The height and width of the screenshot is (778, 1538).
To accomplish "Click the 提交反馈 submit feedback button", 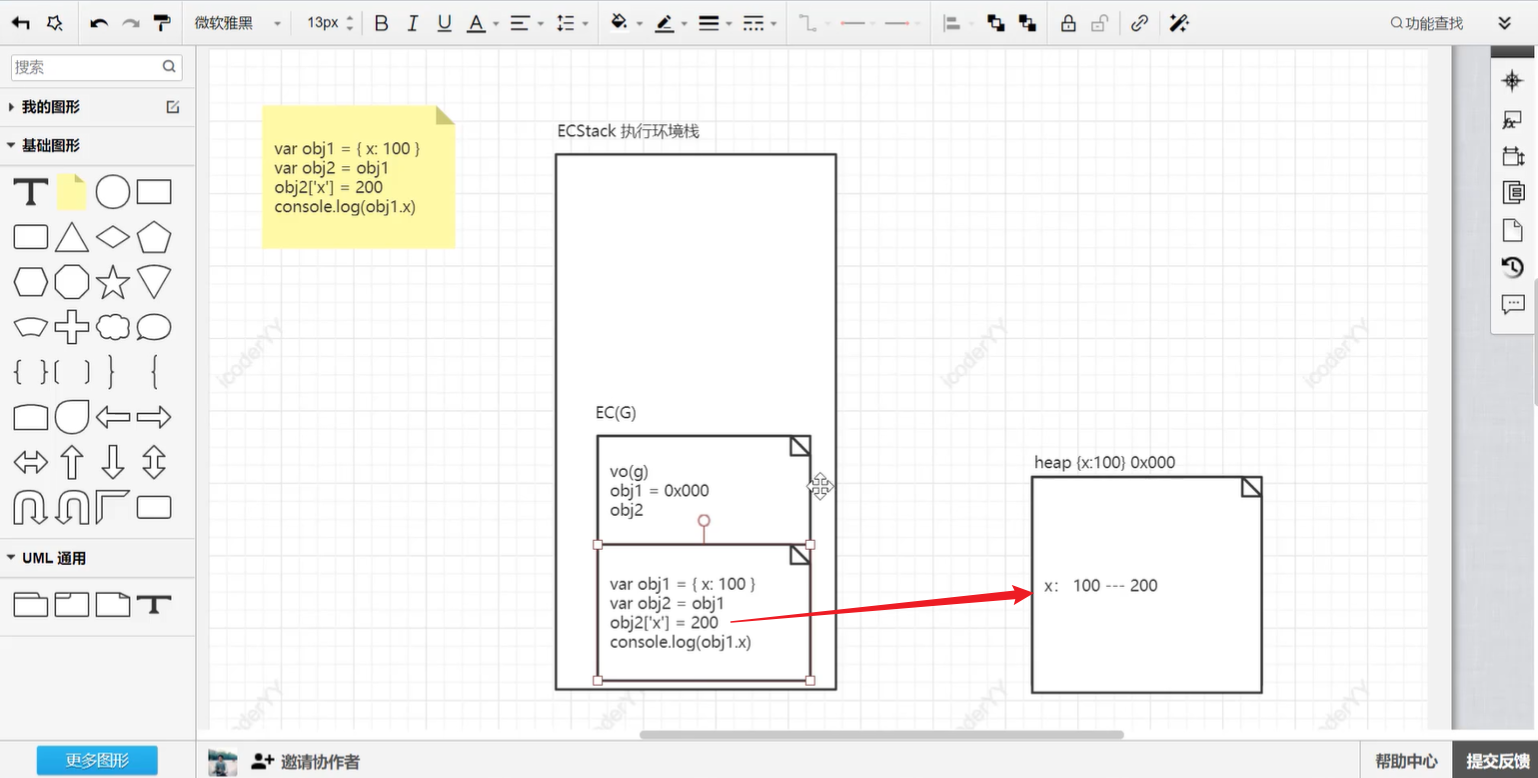I will (1496, 761).
